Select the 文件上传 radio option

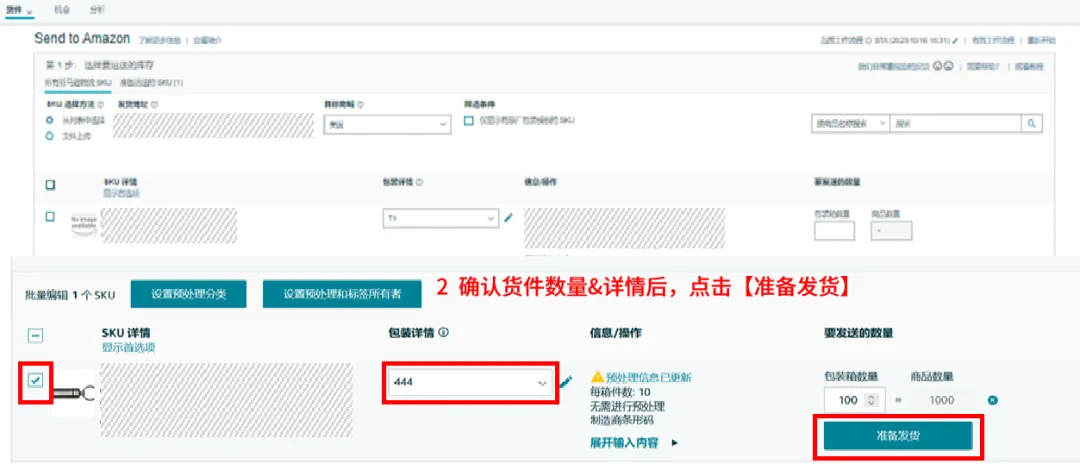point(50,135)
